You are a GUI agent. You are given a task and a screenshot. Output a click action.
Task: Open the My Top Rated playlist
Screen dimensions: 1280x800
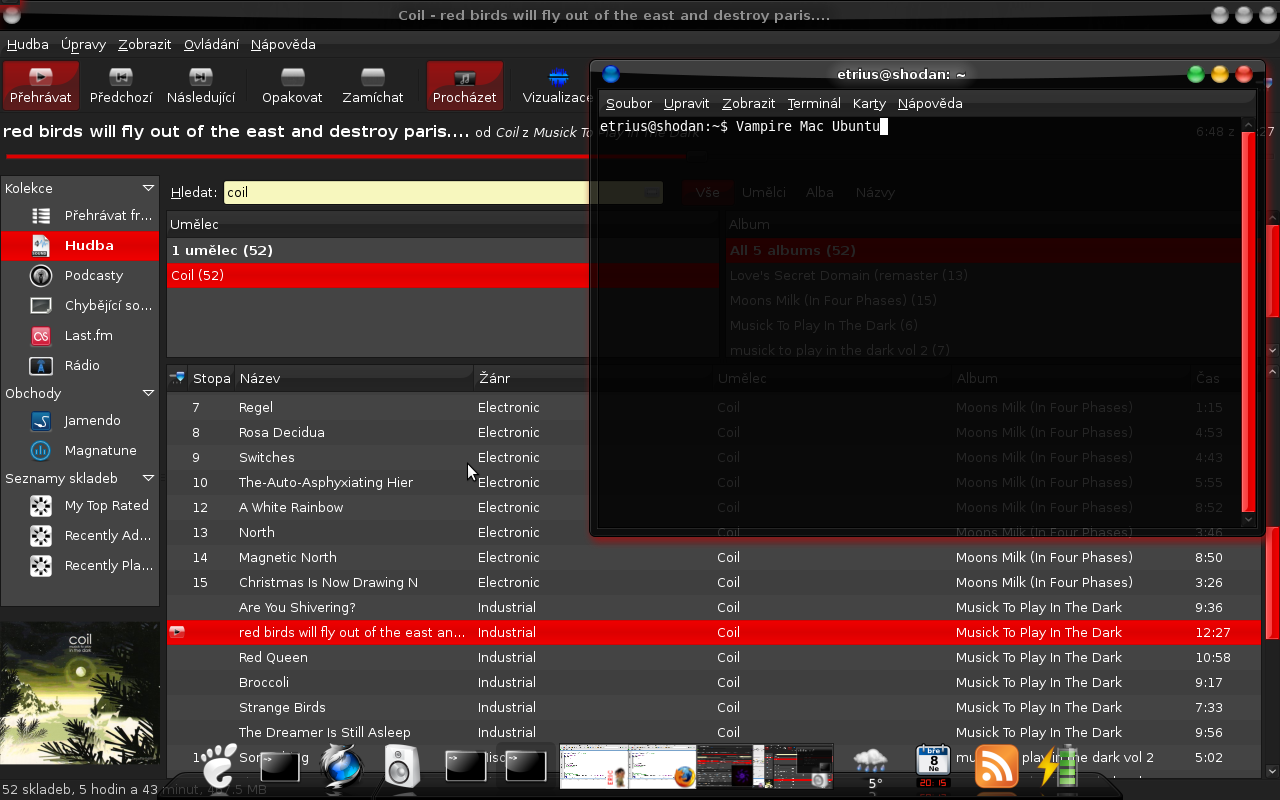(x=80, y=505)
